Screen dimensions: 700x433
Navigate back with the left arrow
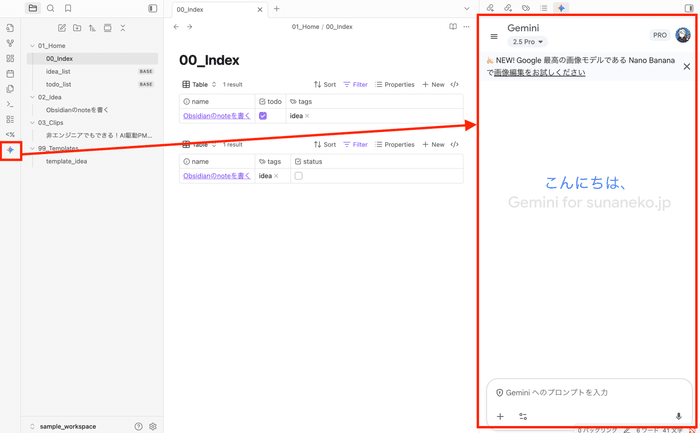176,27
